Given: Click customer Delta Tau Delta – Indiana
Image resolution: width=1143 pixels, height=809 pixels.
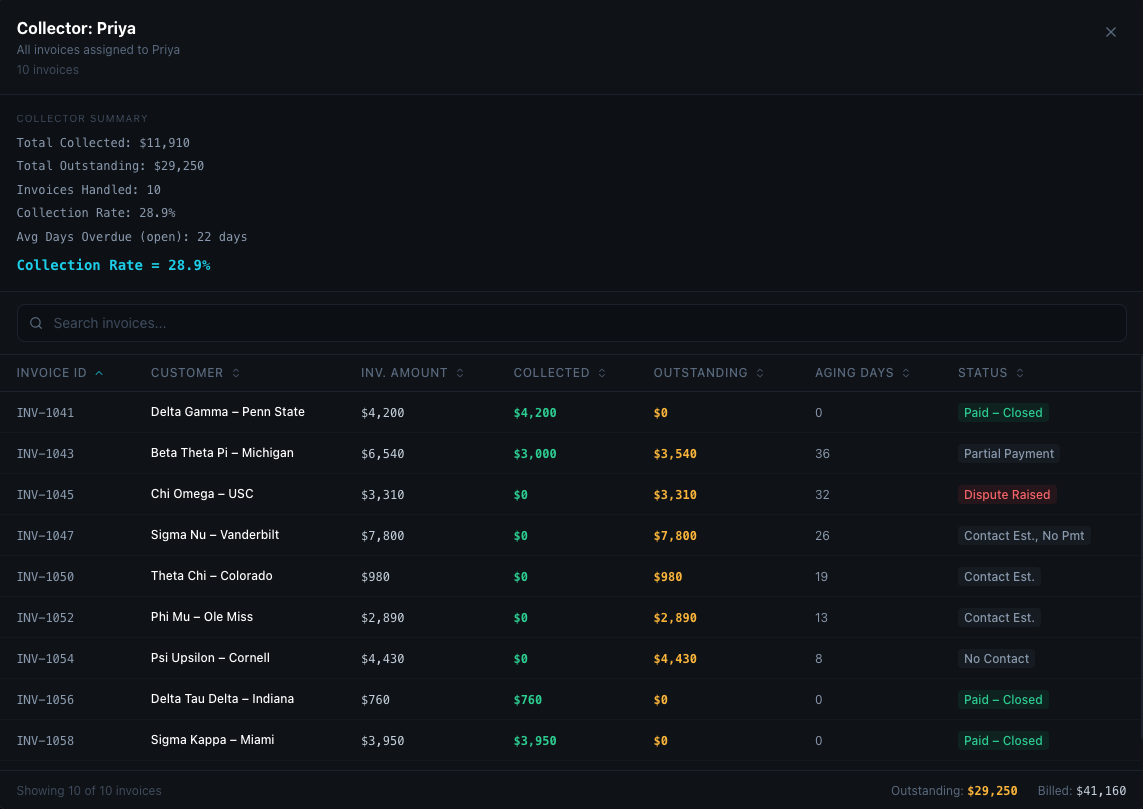Looking at the screenshot, I should pyautogui.click(x=222, y=699).
